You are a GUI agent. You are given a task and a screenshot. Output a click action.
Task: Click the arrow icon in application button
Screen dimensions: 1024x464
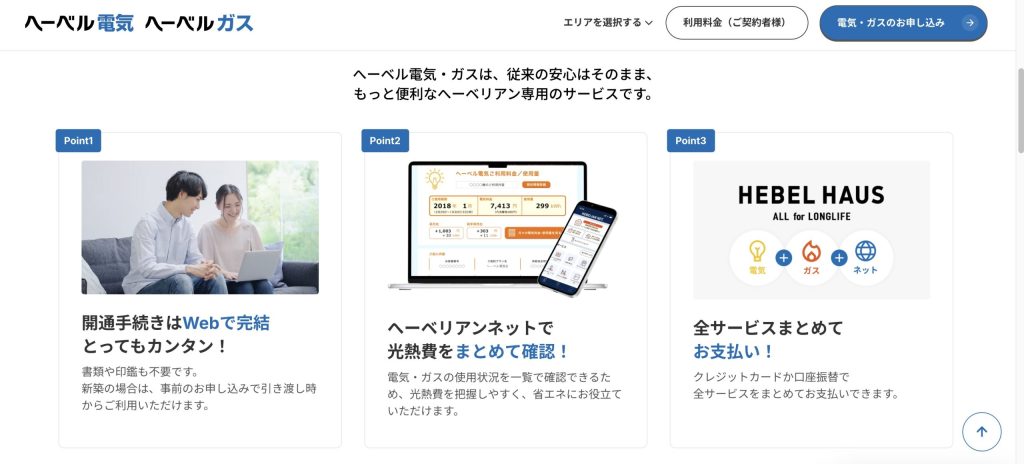(x=970, y=23)
